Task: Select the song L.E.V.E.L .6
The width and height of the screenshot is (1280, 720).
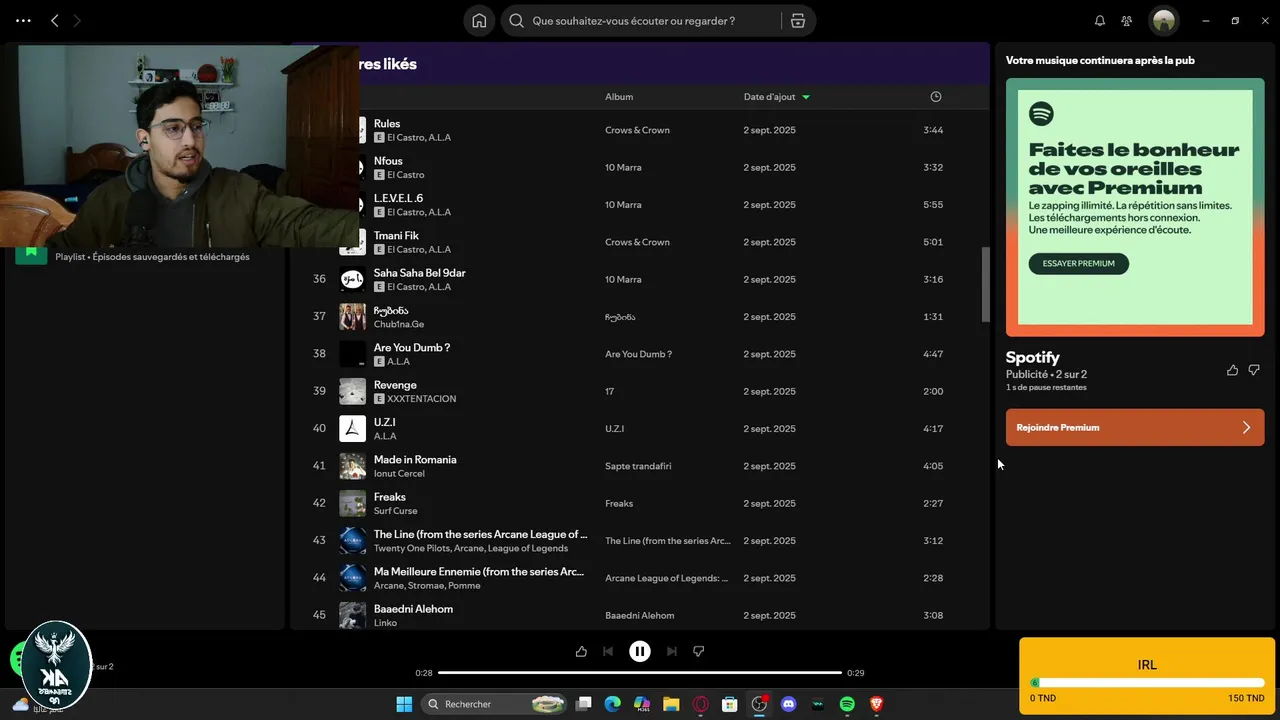Action: (398, 198)
